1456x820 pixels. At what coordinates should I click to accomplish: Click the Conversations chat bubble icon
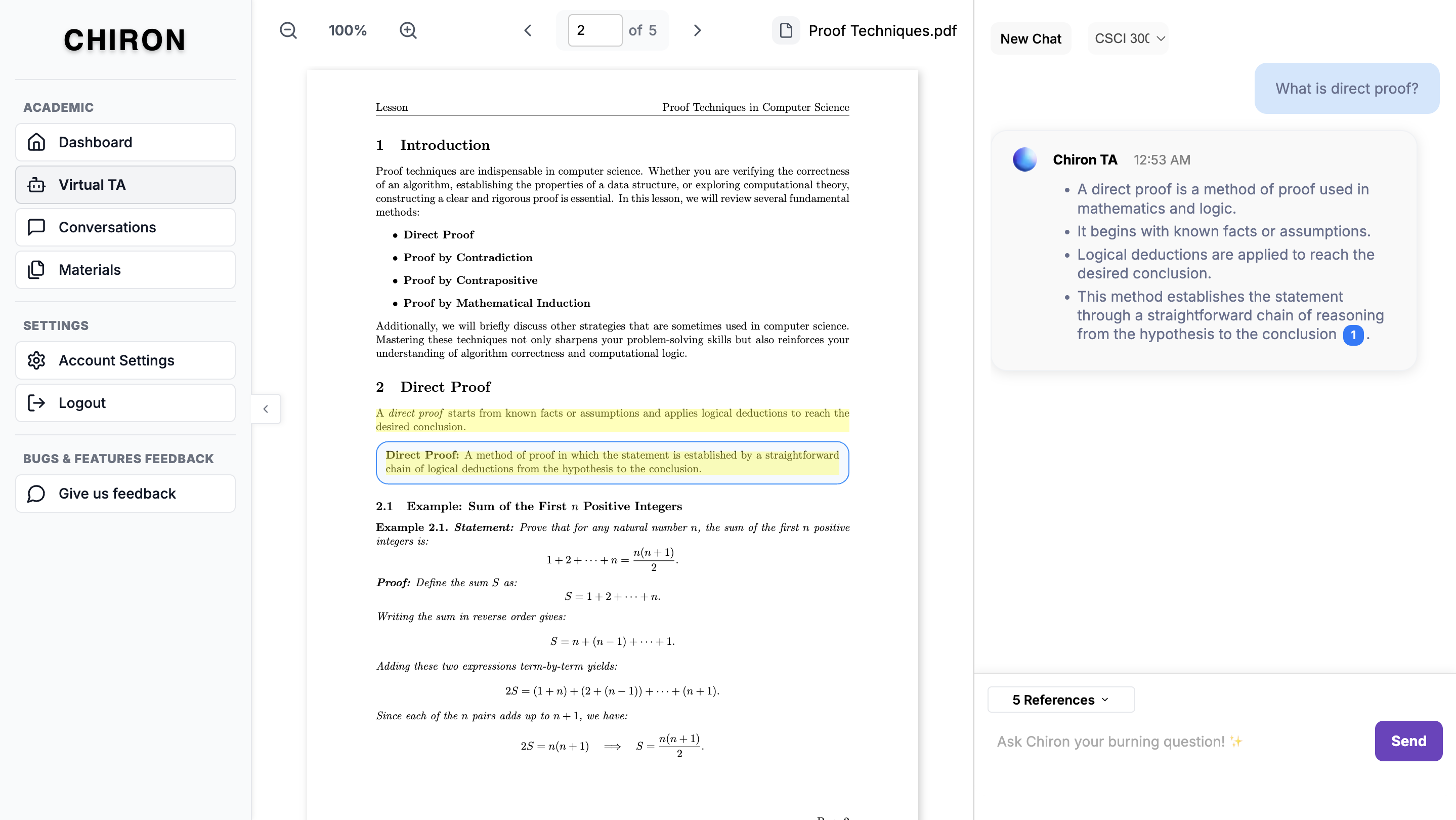tap(36, 227)
